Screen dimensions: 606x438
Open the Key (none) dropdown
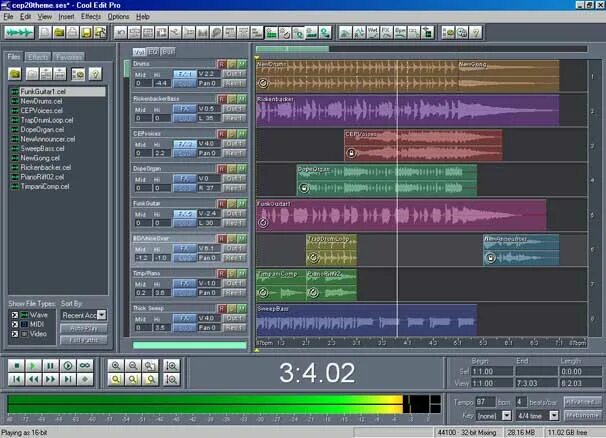tap(506, 416)
